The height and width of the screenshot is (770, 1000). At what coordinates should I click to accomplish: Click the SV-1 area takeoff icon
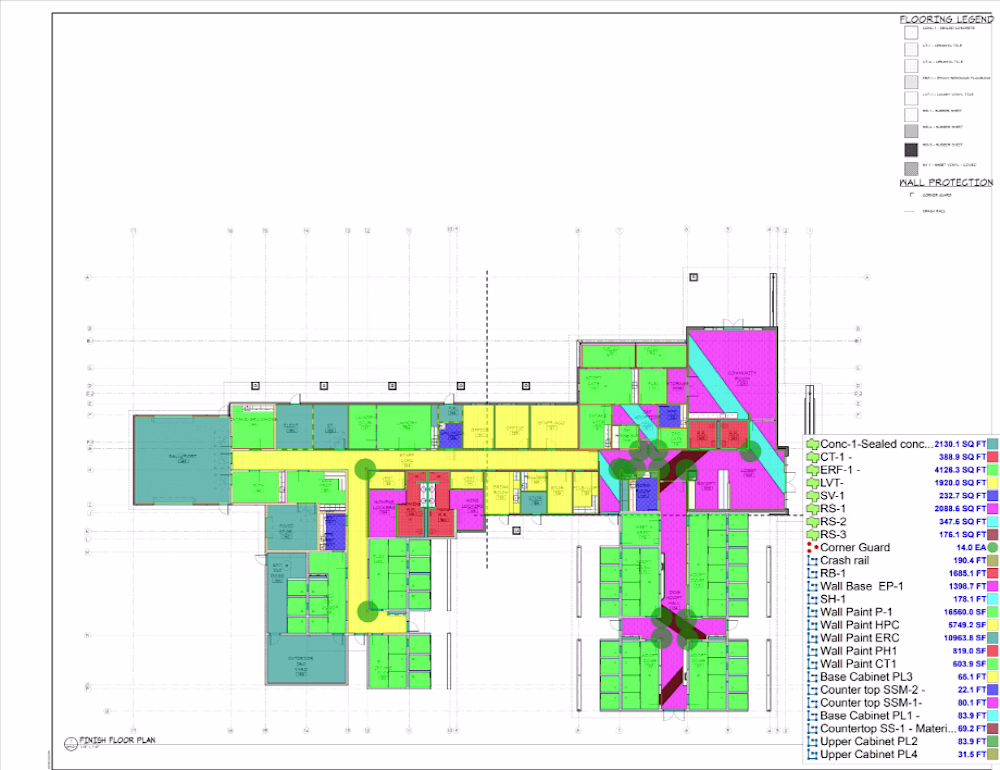point(812,496)
